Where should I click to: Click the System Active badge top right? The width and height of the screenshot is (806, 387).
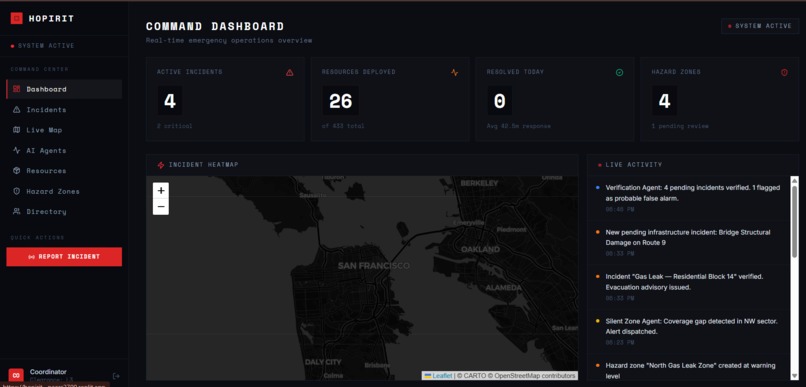click(760, 26)
